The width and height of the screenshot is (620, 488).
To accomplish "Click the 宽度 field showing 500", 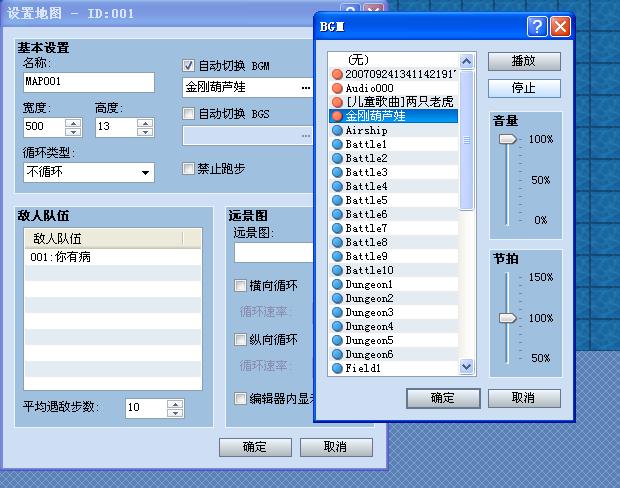I will click(44, 127).
